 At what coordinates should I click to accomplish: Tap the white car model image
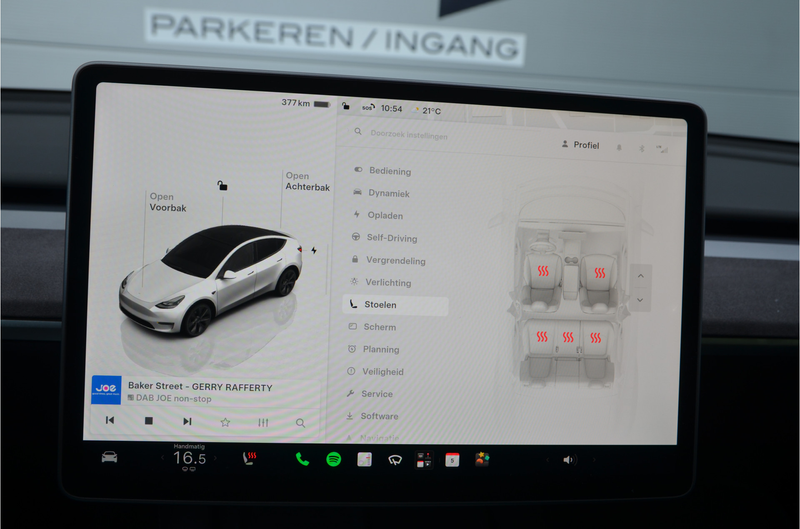click(x=211, y=280)
